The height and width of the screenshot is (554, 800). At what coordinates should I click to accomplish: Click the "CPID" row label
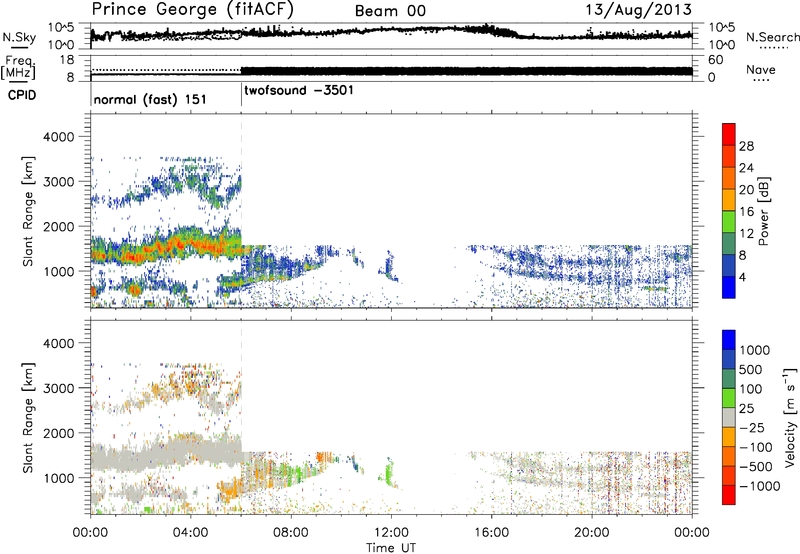pos(22,95)
